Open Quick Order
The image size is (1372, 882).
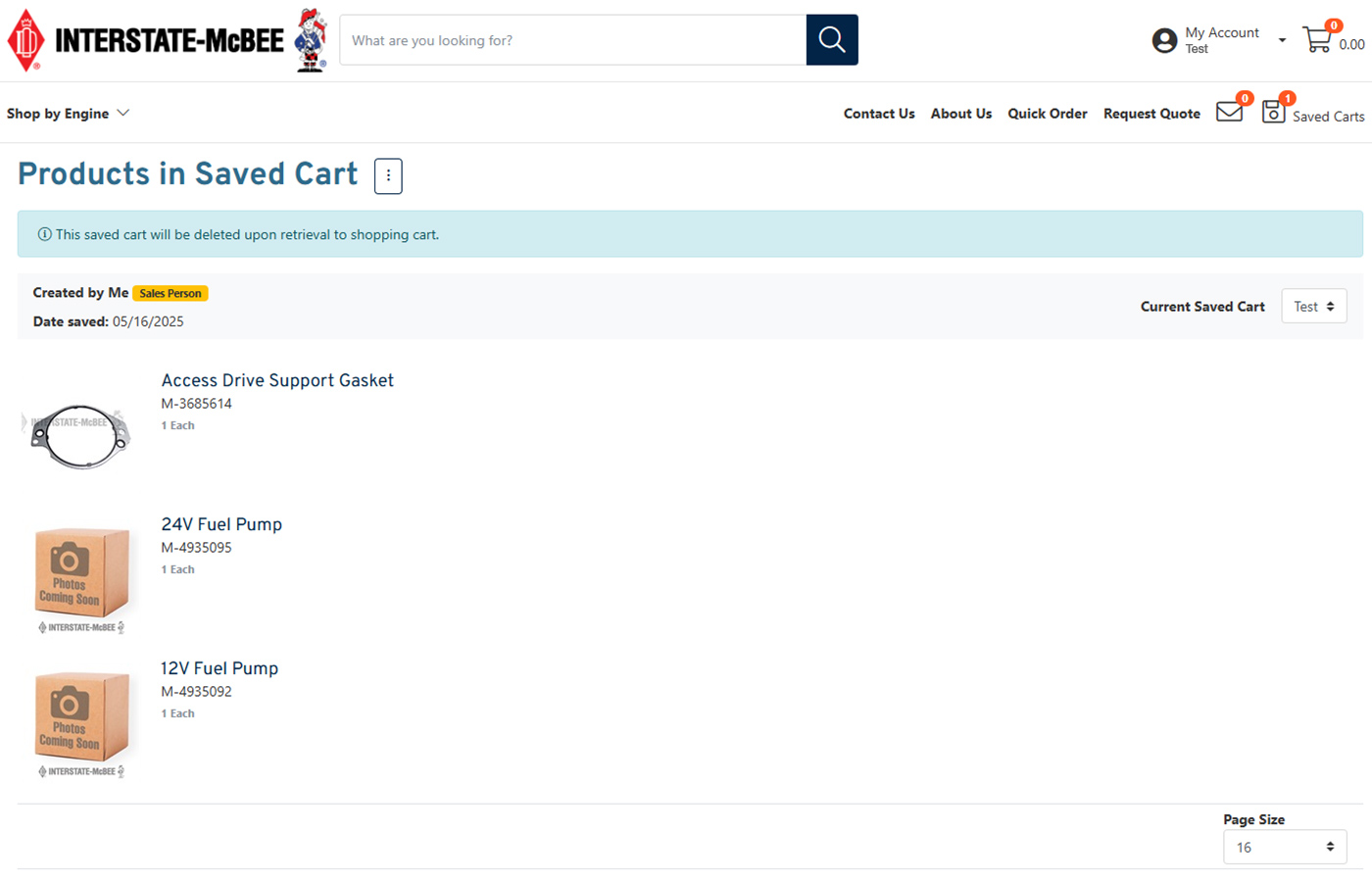(1048, 114)
